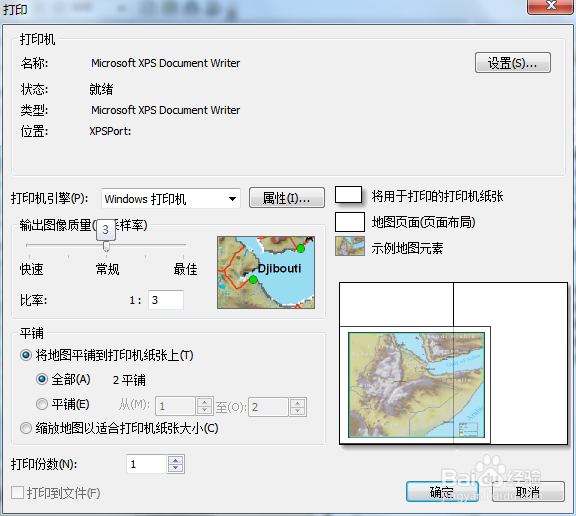Screen dimensions: 576x516
Task: Click the 就绪 printer status text
Action: [101, 89]
